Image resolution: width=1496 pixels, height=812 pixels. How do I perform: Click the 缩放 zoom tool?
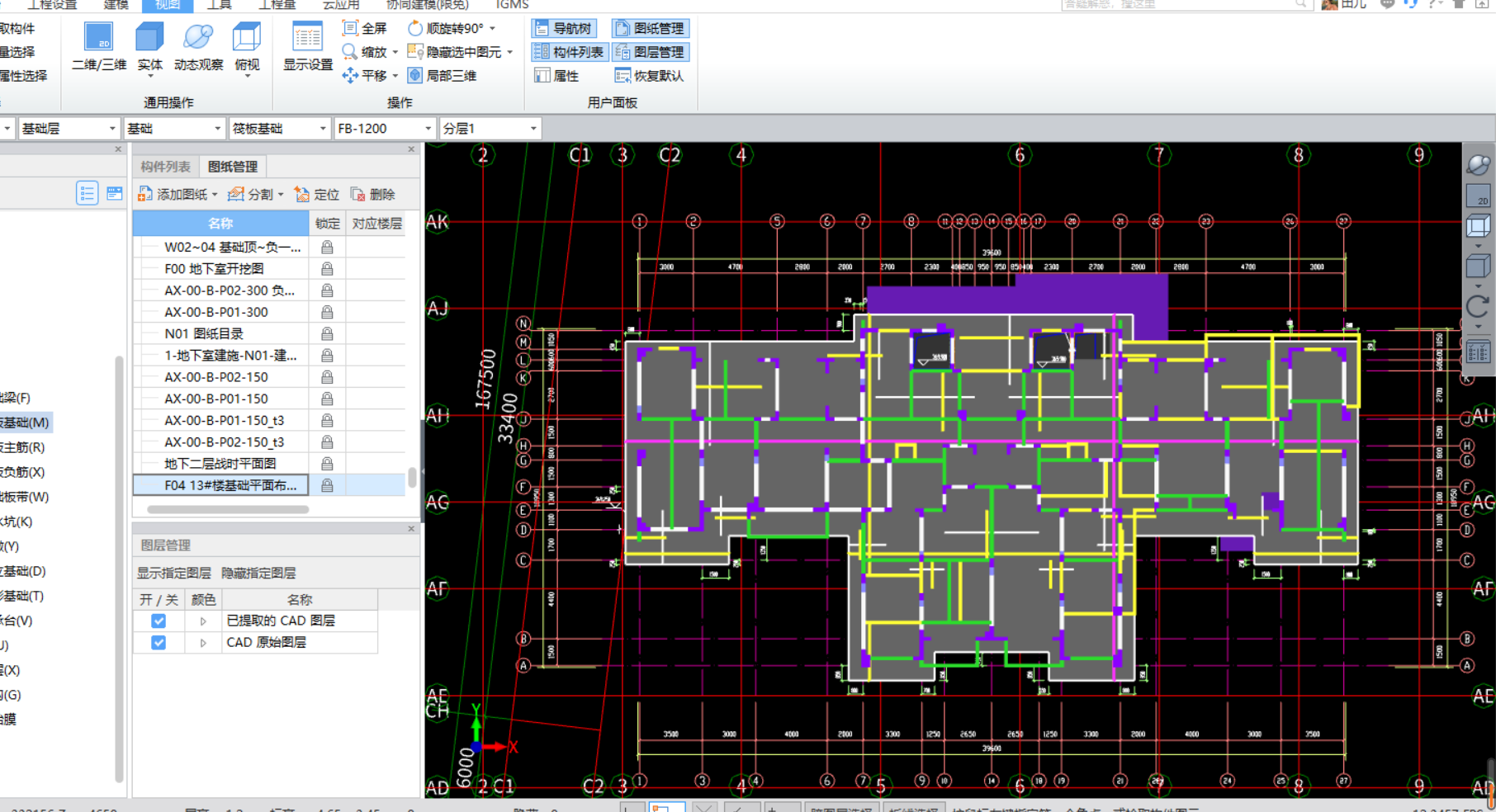tap(364, 52)
